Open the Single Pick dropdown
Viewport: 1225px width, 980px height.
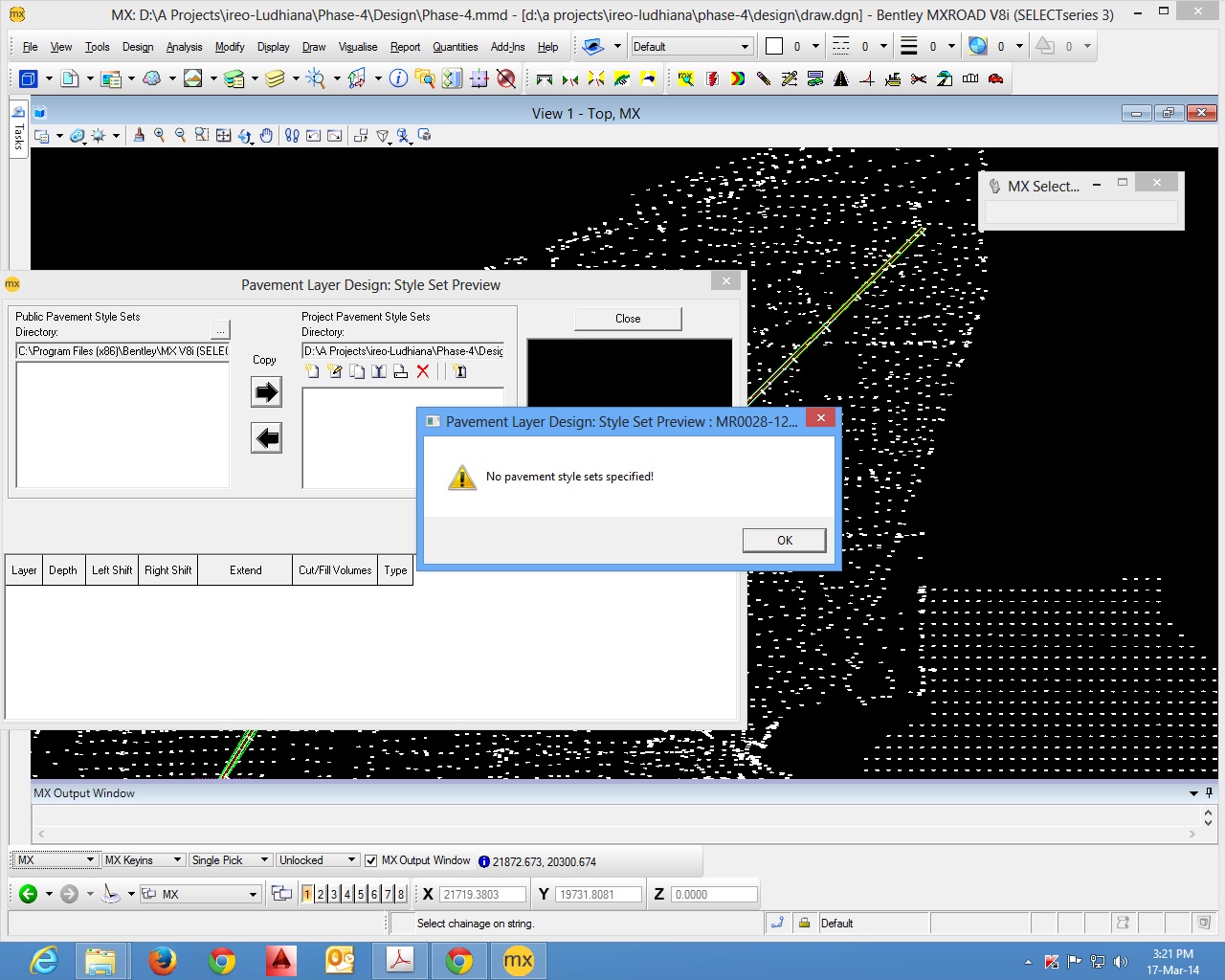230,860
